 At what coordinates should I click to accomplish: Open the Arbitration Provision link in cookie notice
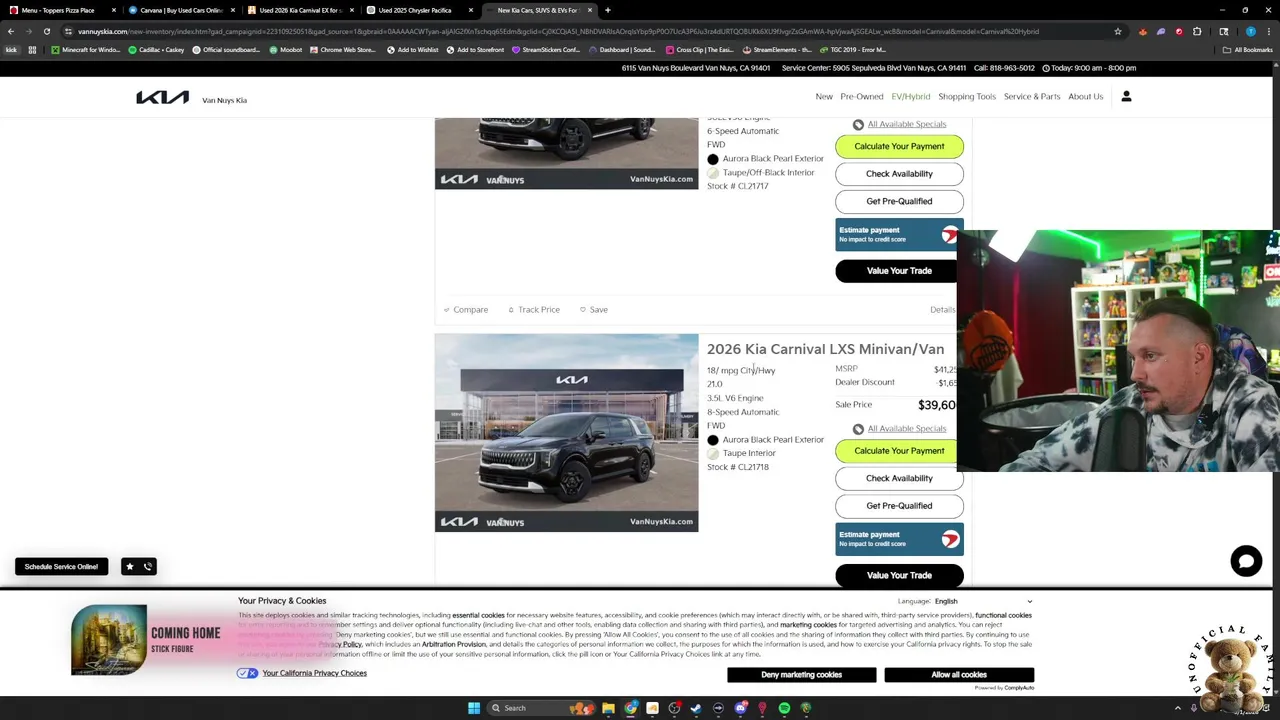tap(453, 645)
